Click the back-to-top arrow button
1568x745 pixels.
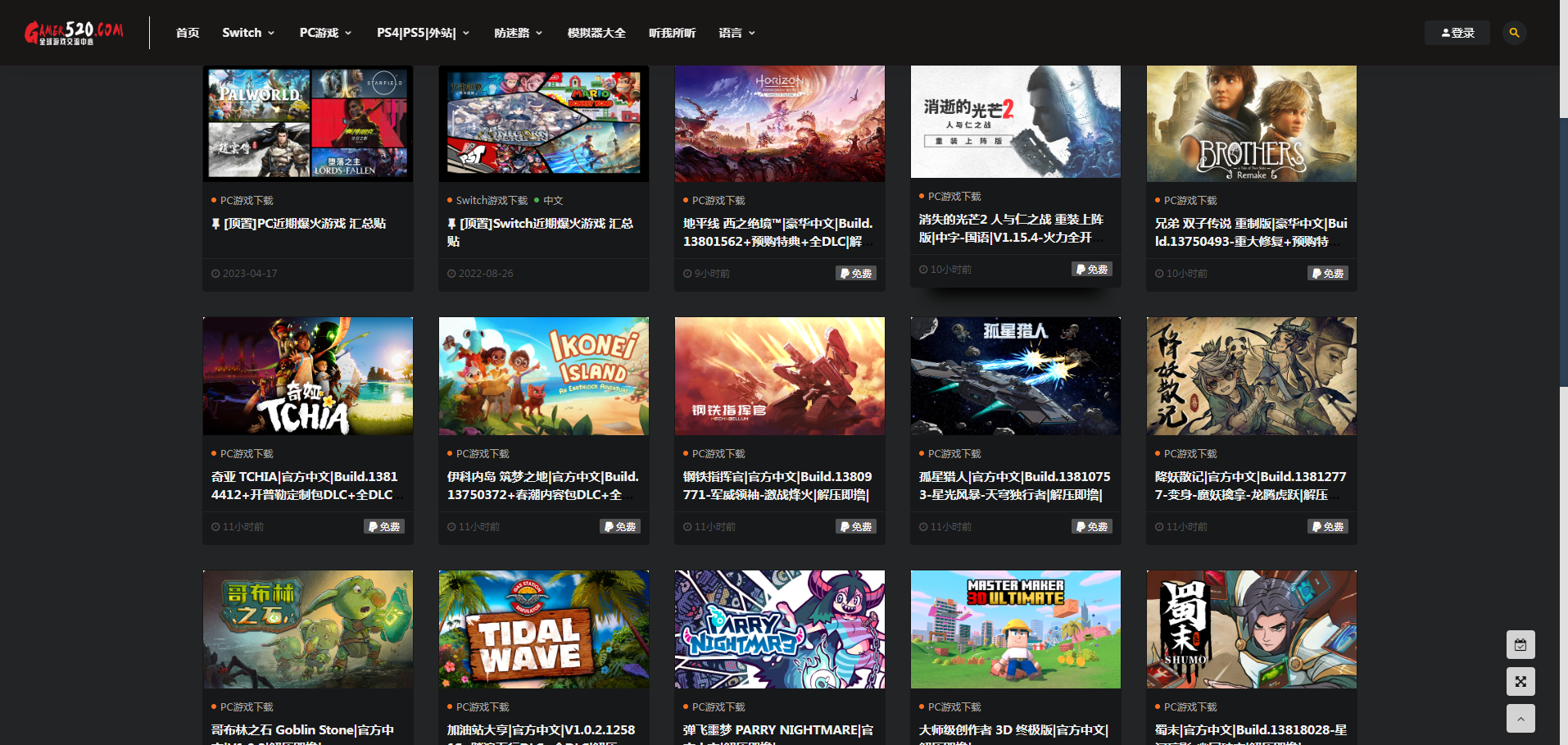(x=1520, y=719)
